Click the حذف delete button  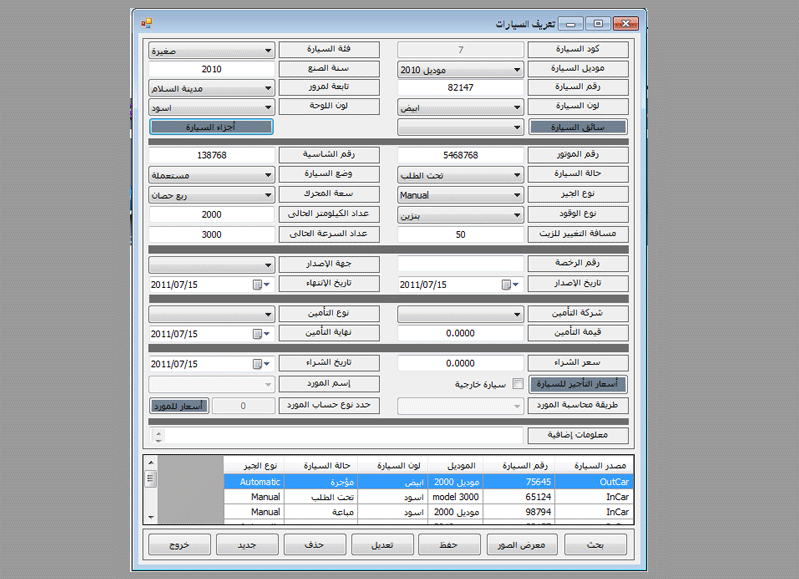314,545
